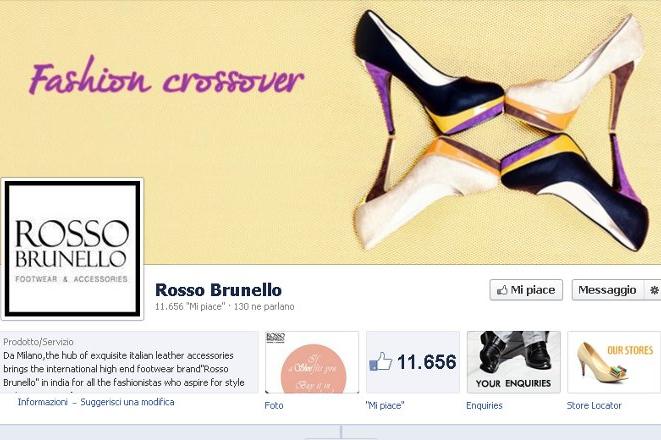661x440 pixels.
Task: Open the Rosso Brunello profile logo picture
Action: pos(72,249)
